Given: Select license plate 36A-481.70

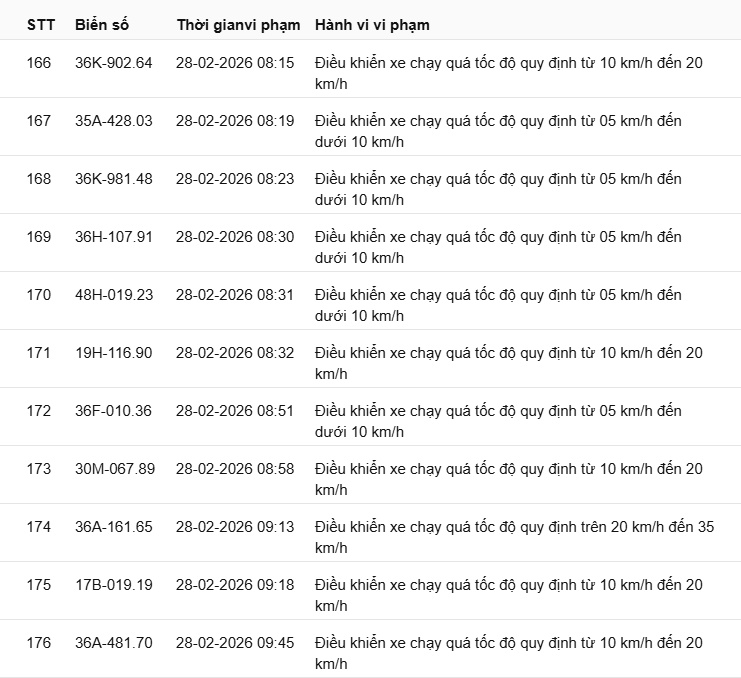Looking at the screenshot, I should [x=114, y=643].
